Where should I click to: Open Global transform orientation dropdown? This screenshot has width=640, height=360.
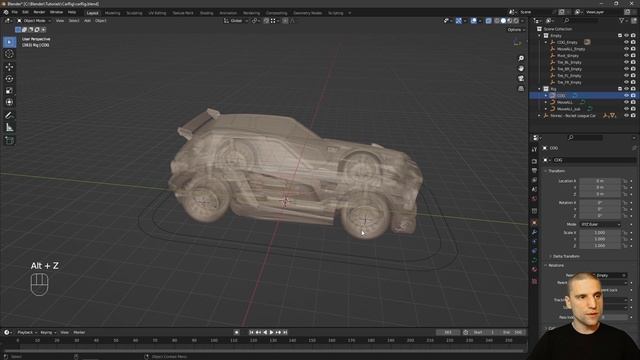coord(236,20)
